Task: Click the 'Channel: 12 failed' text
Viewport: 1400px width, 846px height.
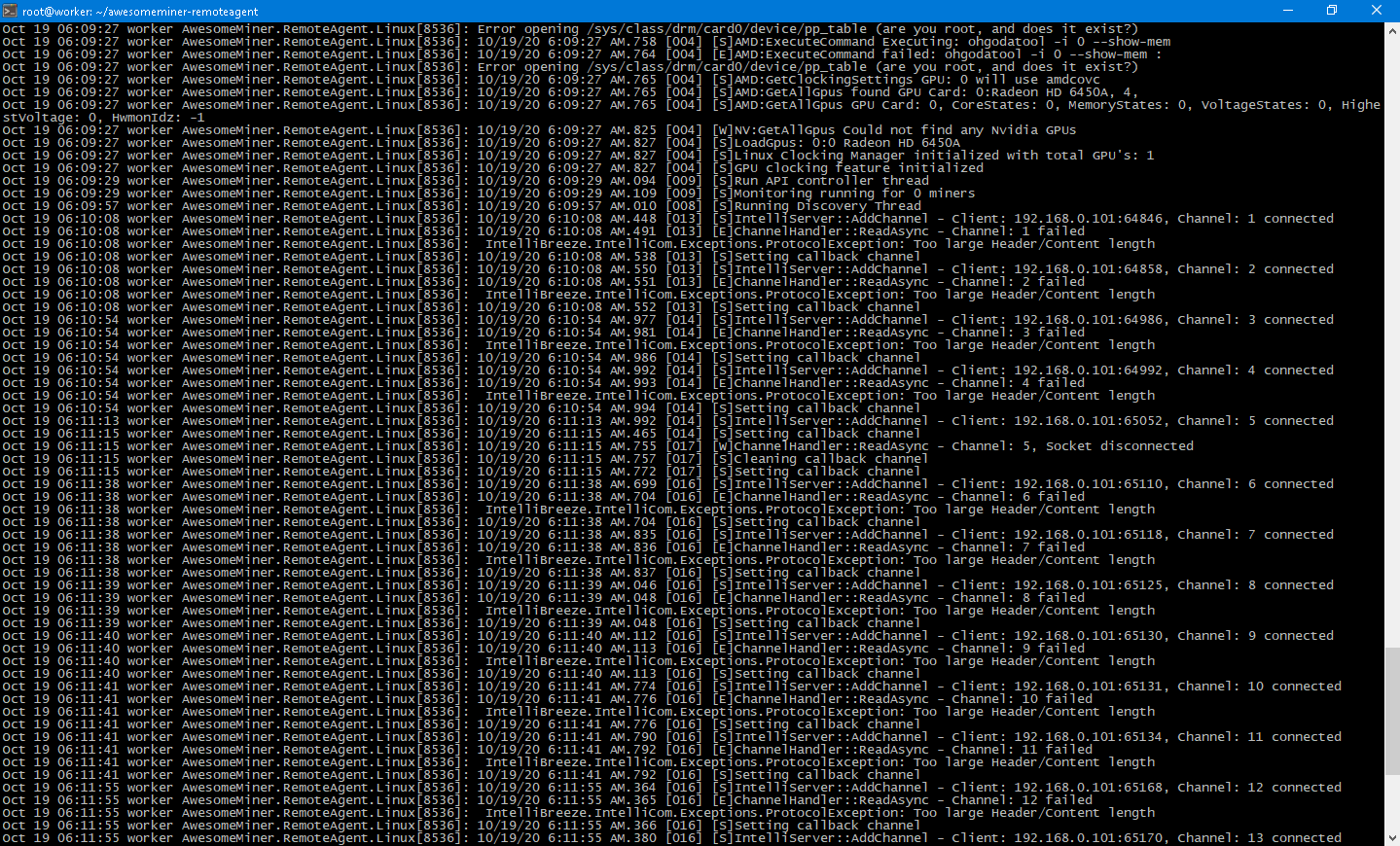Action: 1022,800
